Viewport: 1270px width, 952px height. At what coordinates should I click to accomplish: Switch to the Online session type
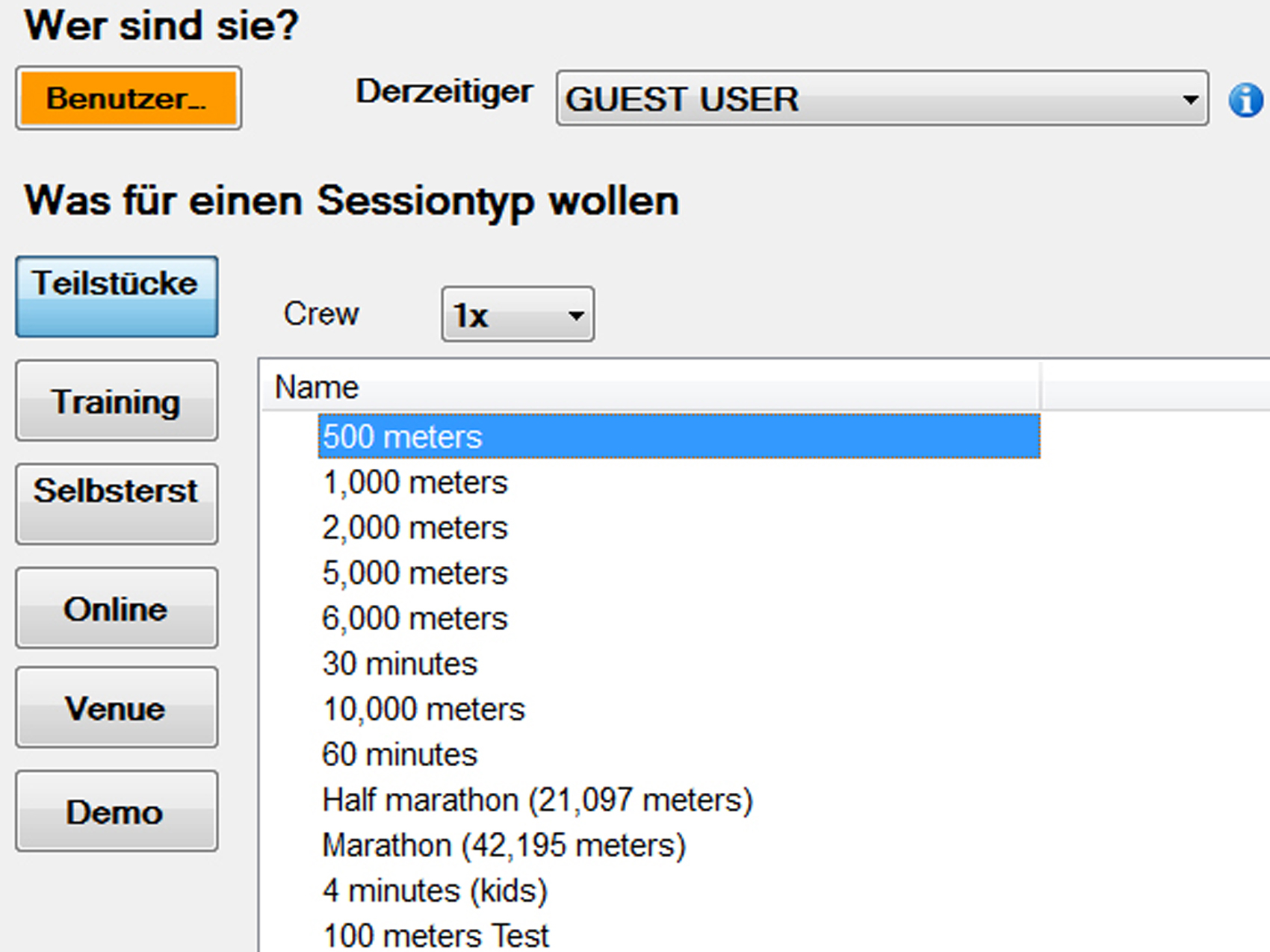point(117,609)
